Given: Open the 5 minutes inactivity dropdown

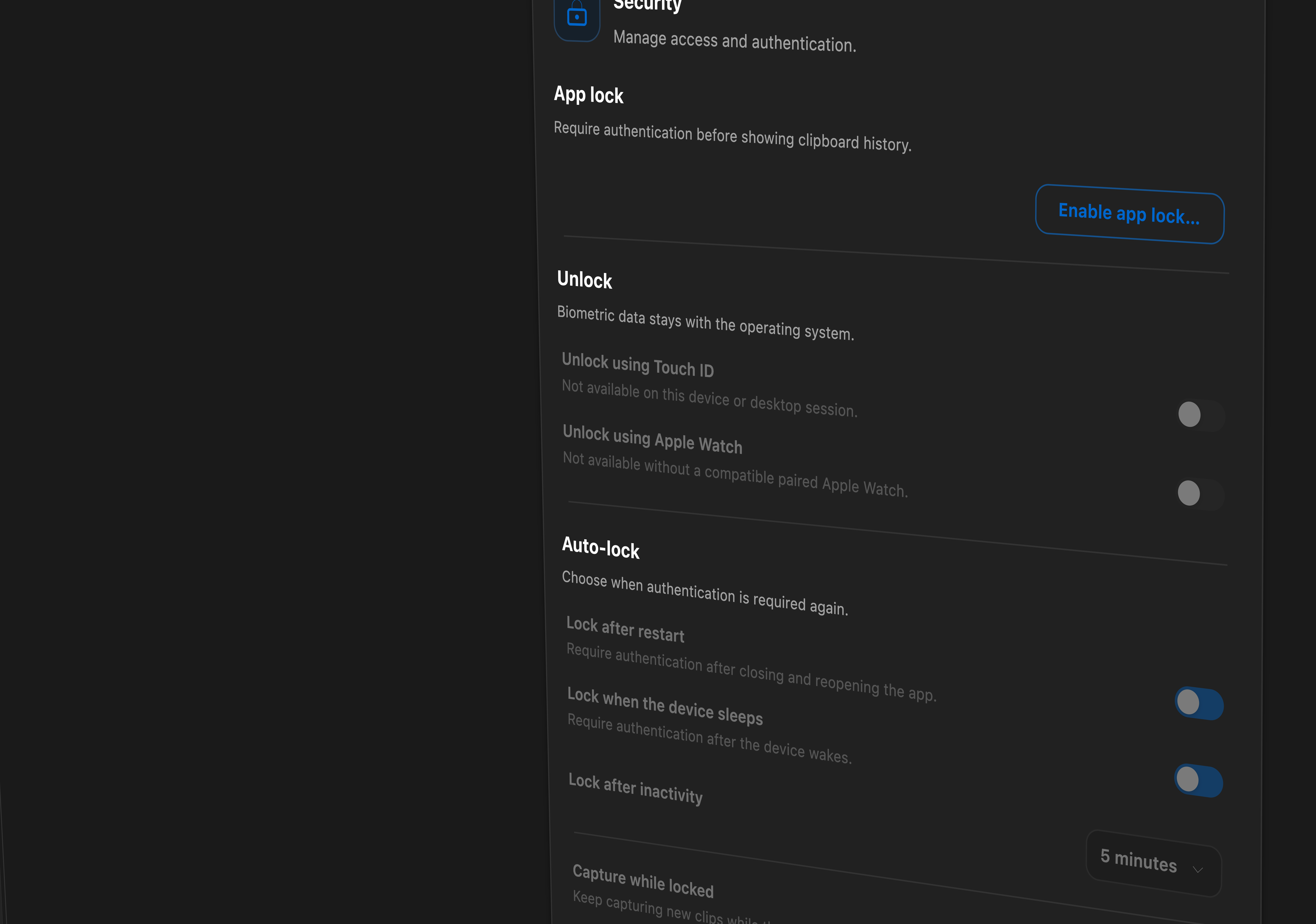Looking at the screenshot, I should click(x=1153, y=863).
